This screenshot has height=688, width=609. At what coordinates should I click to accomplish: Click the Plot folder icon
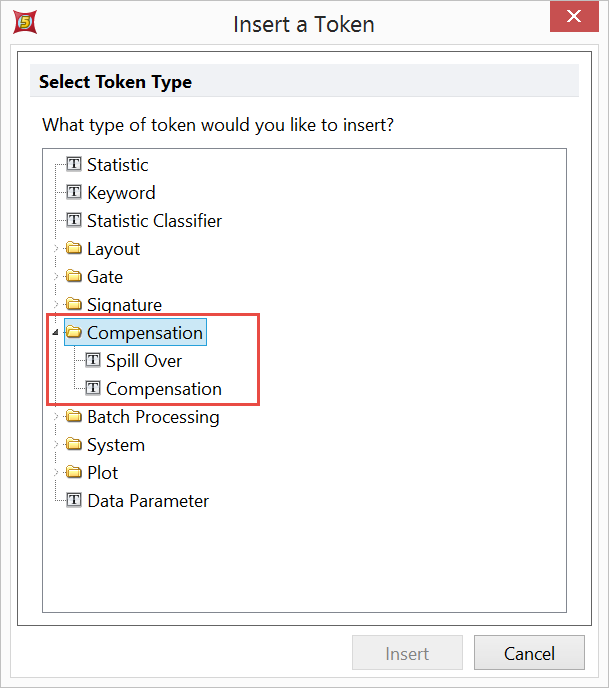pyautogui.click(x=74, y=473)
